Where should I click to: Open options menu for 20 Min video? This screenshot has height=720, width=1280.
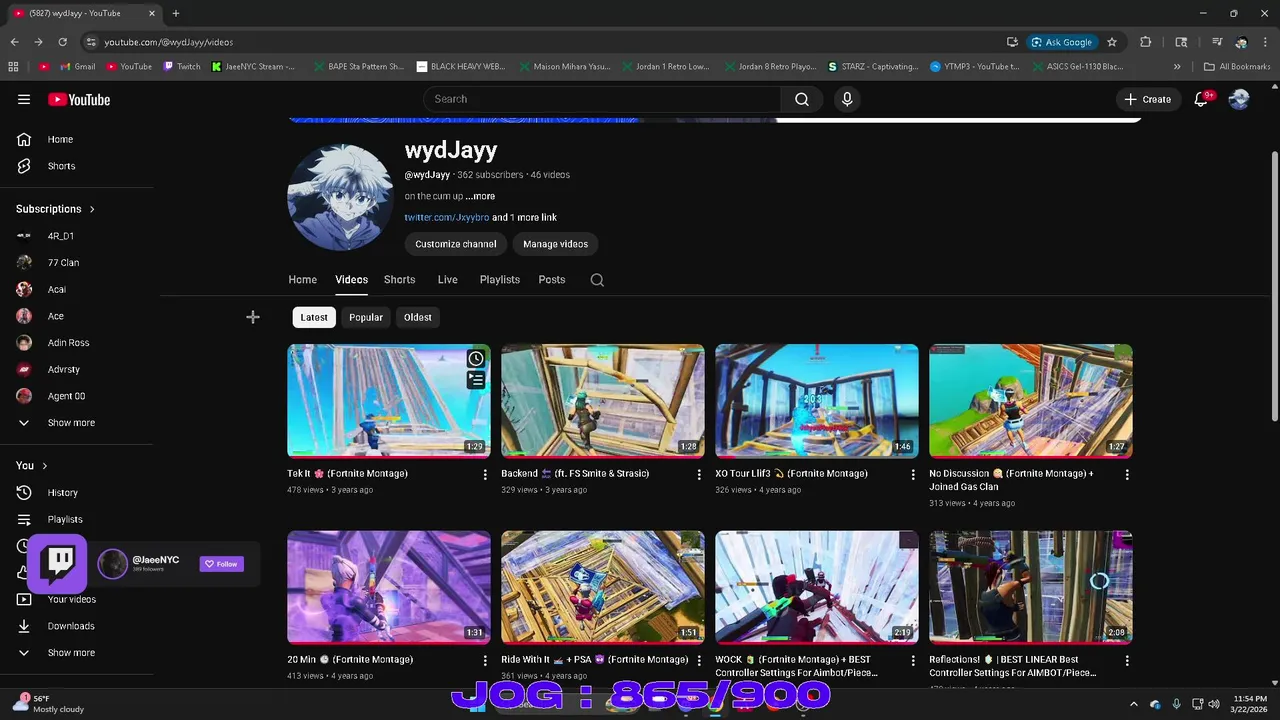(485, 660)
